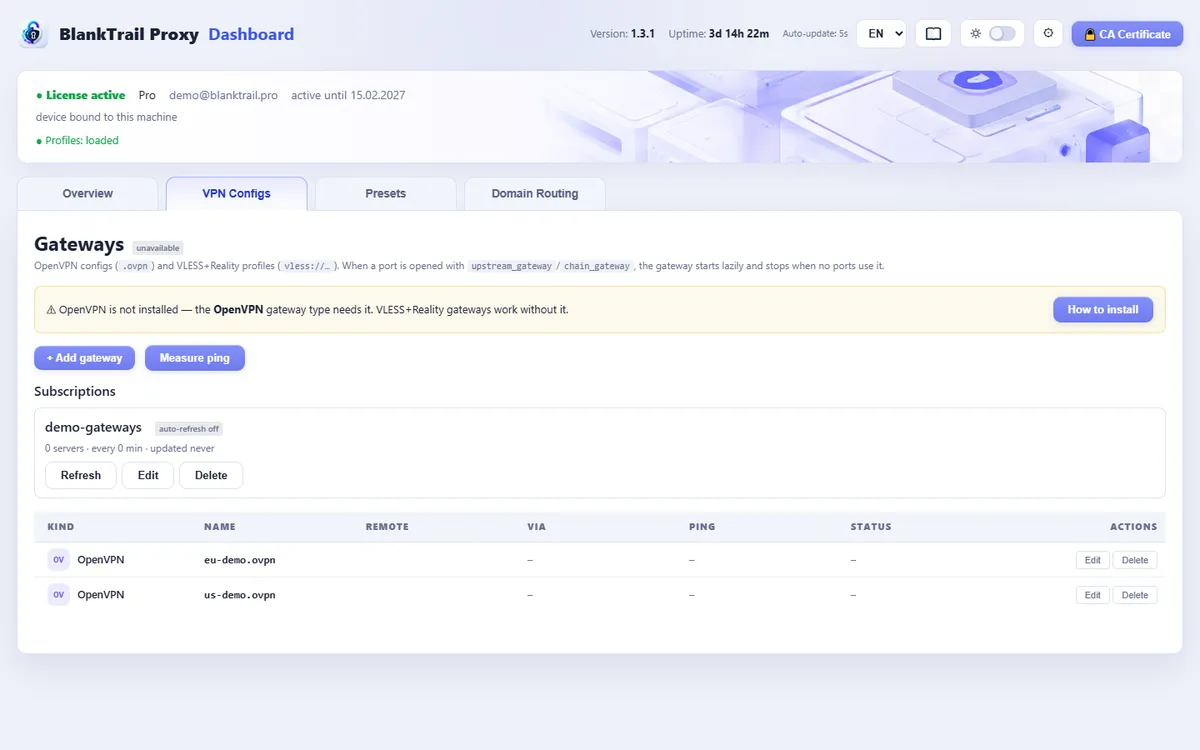Screen dimensions: 1200x750
Task: Click the KIND column header
Action: pos(61,527)
